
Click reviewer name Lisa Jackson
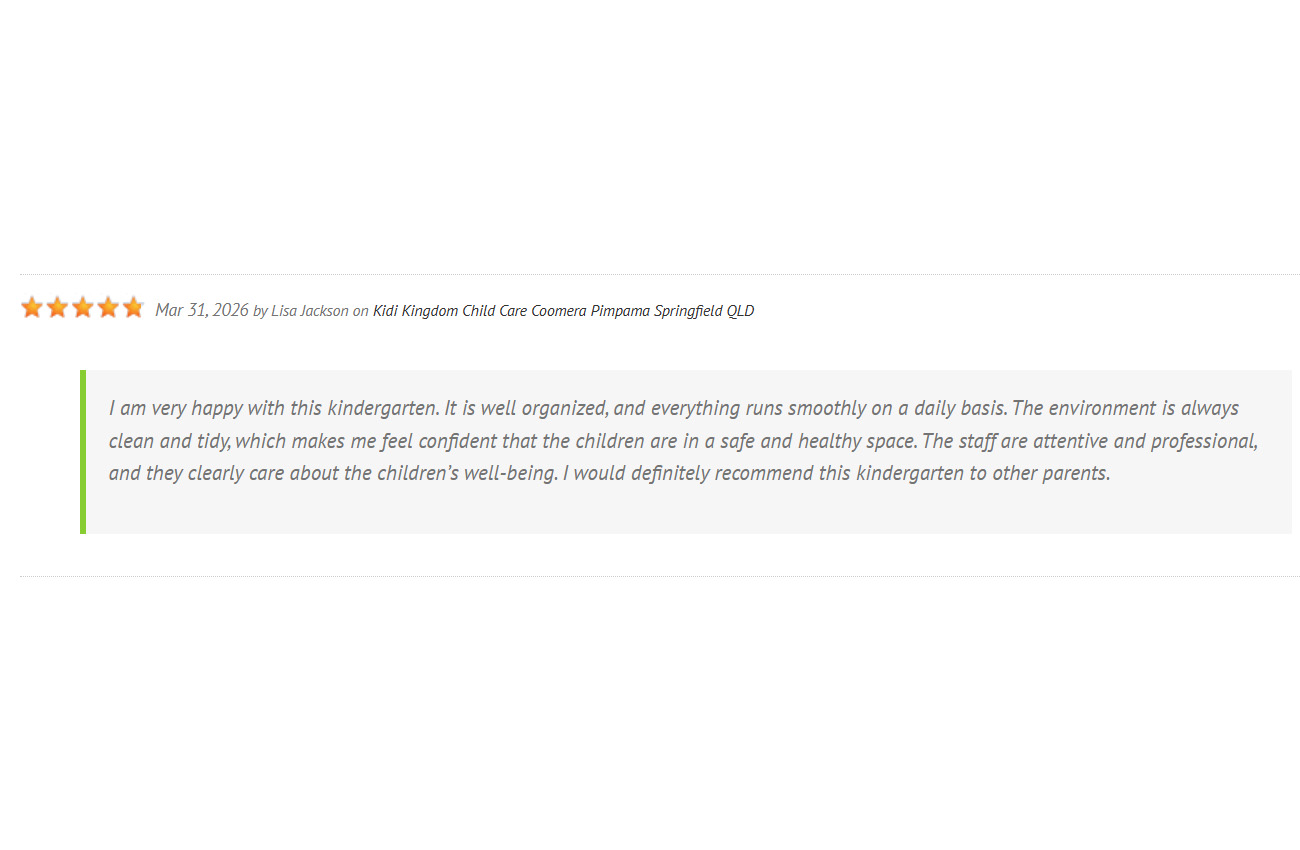pyautogui.click(x=310, y=311)
